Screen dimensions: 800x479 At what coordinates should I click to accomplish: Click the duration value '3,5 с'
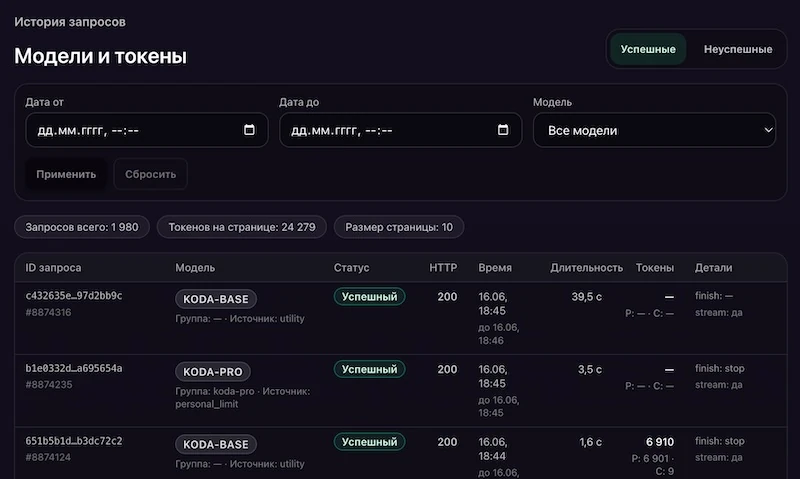point(590,369)
